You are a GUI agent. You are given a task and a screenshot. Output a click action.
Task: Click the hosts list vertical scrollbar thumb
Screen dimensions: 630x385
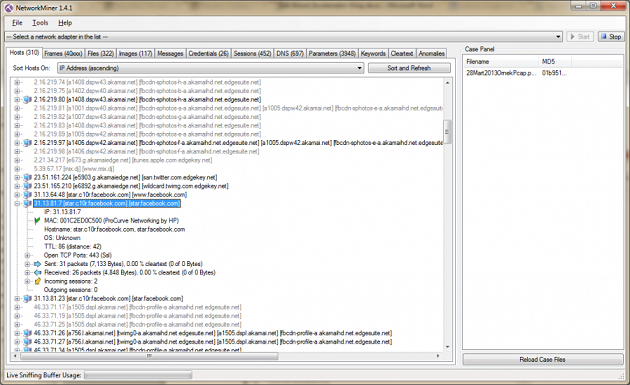447,132
